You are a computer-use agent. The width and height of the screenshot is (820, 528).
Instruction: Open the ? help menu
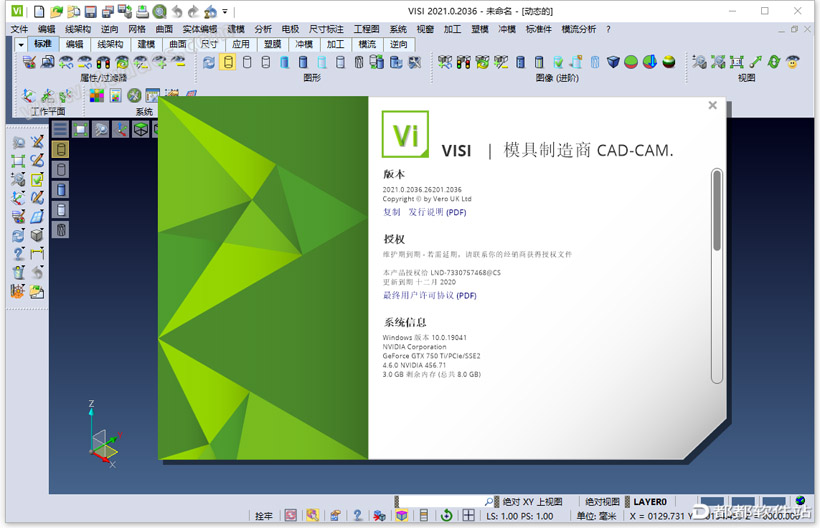[608, 29]
